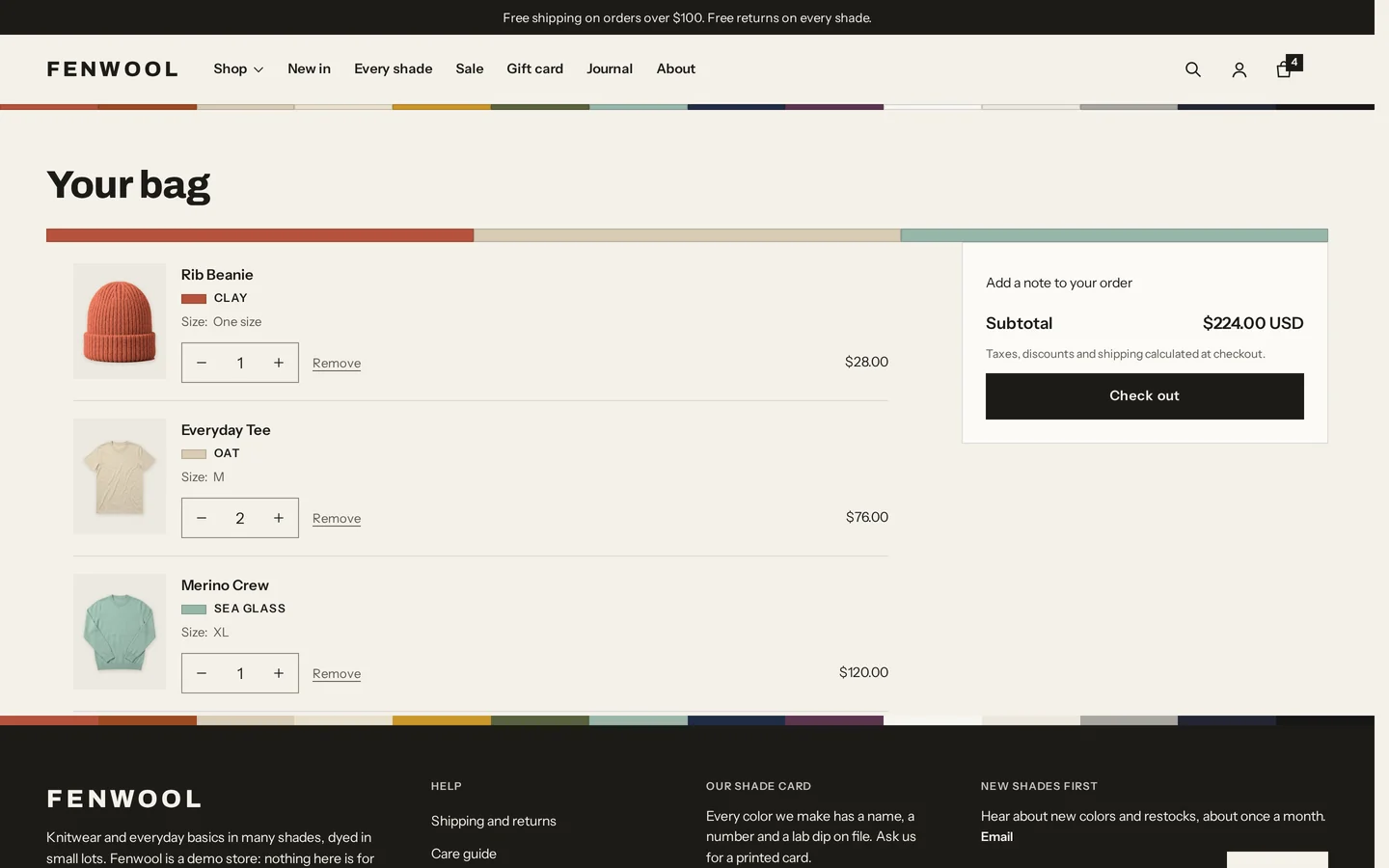Click the Oat color swatch
Viewport: 1389px width, 868px height.
194,454
